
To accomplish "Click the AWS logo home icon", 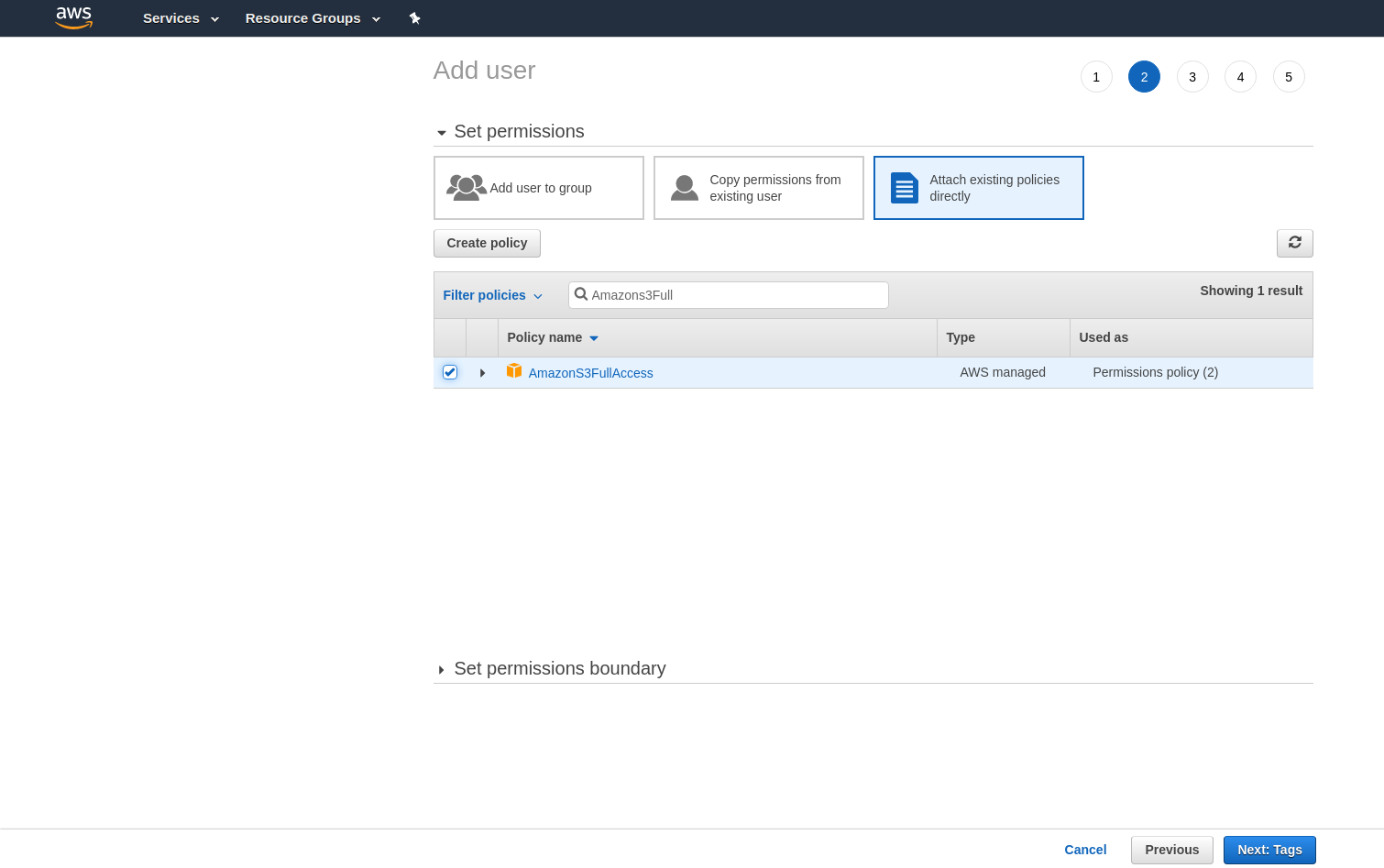I will pyautogui.click(x=74, y=17).
